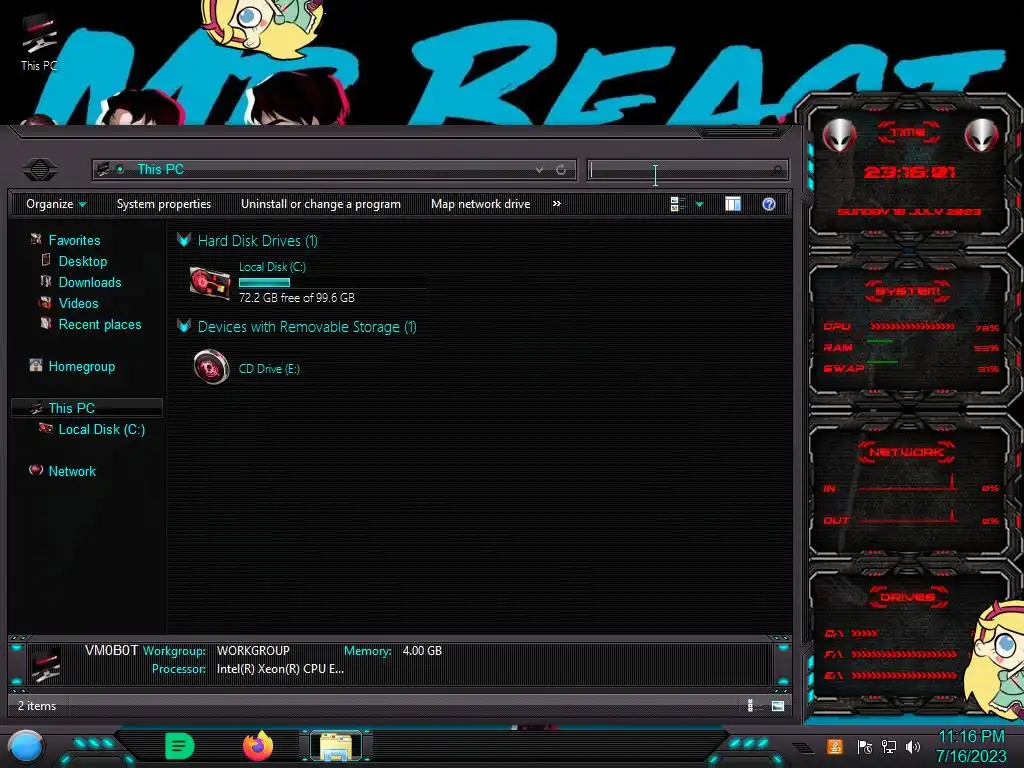Open Videos under Favorites
This screenshot has width=1024, height=768.
[x=78, y=303]
